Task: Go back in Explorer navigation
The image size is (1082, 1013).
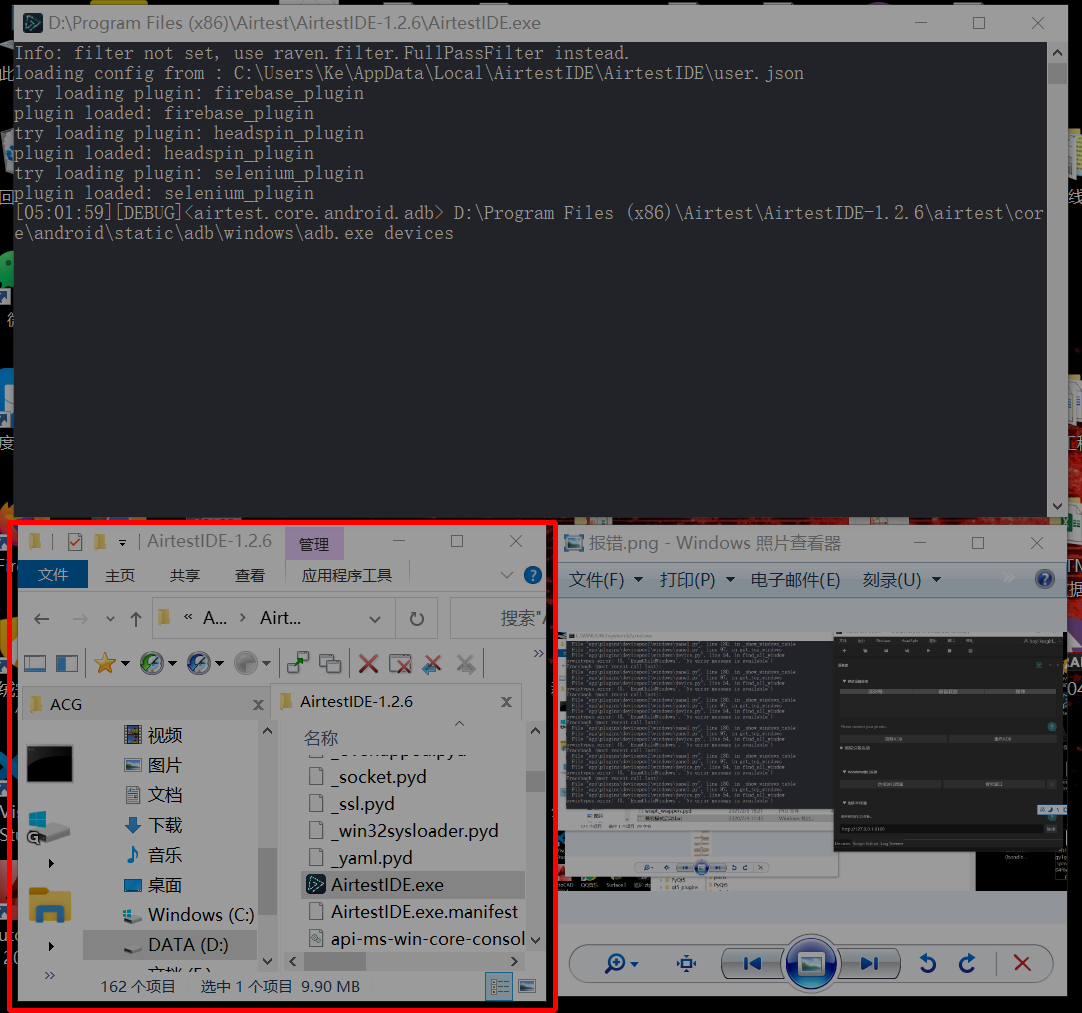Action: point(41,619)
